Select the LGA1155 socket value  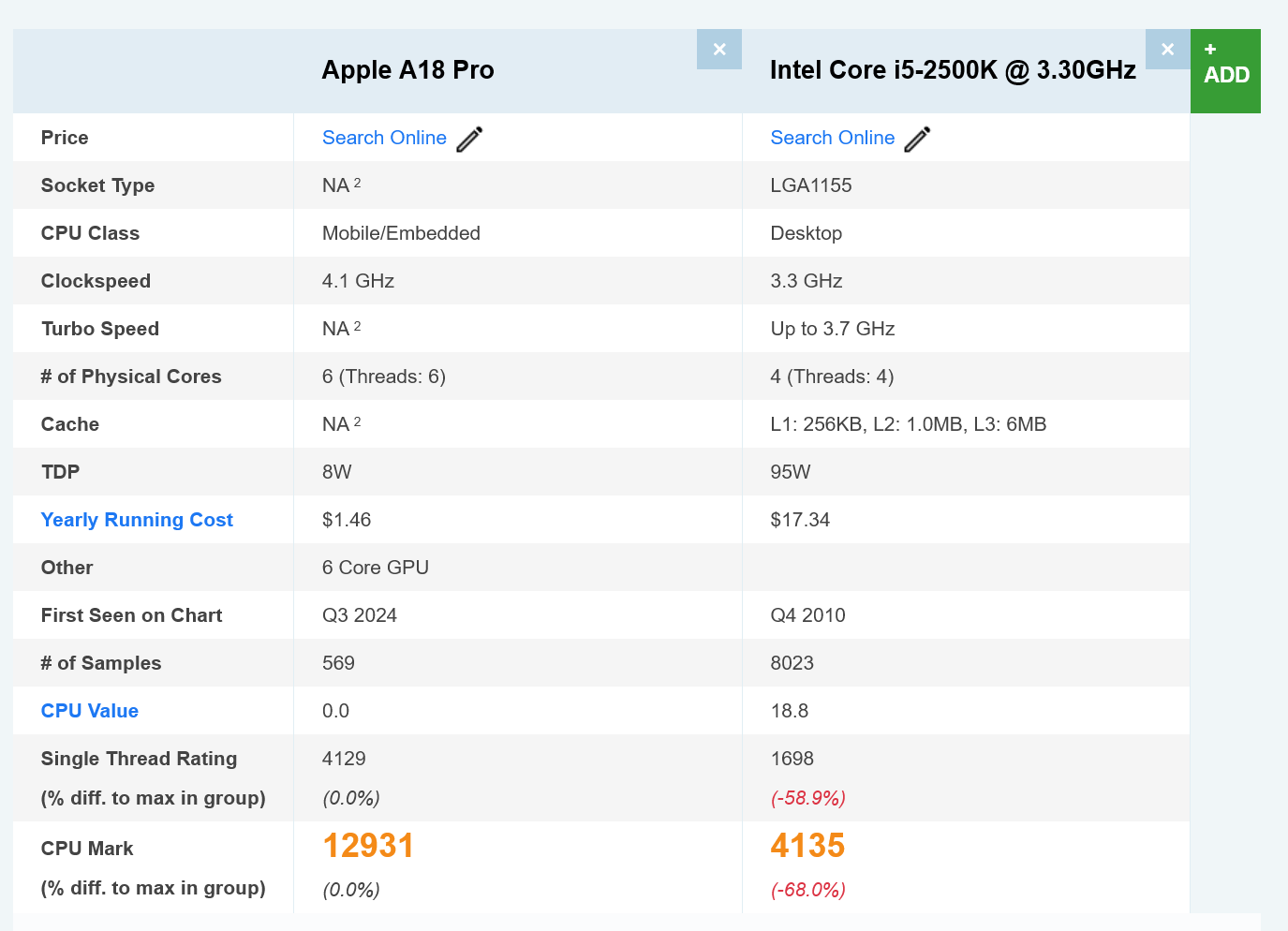coord(811,185)
